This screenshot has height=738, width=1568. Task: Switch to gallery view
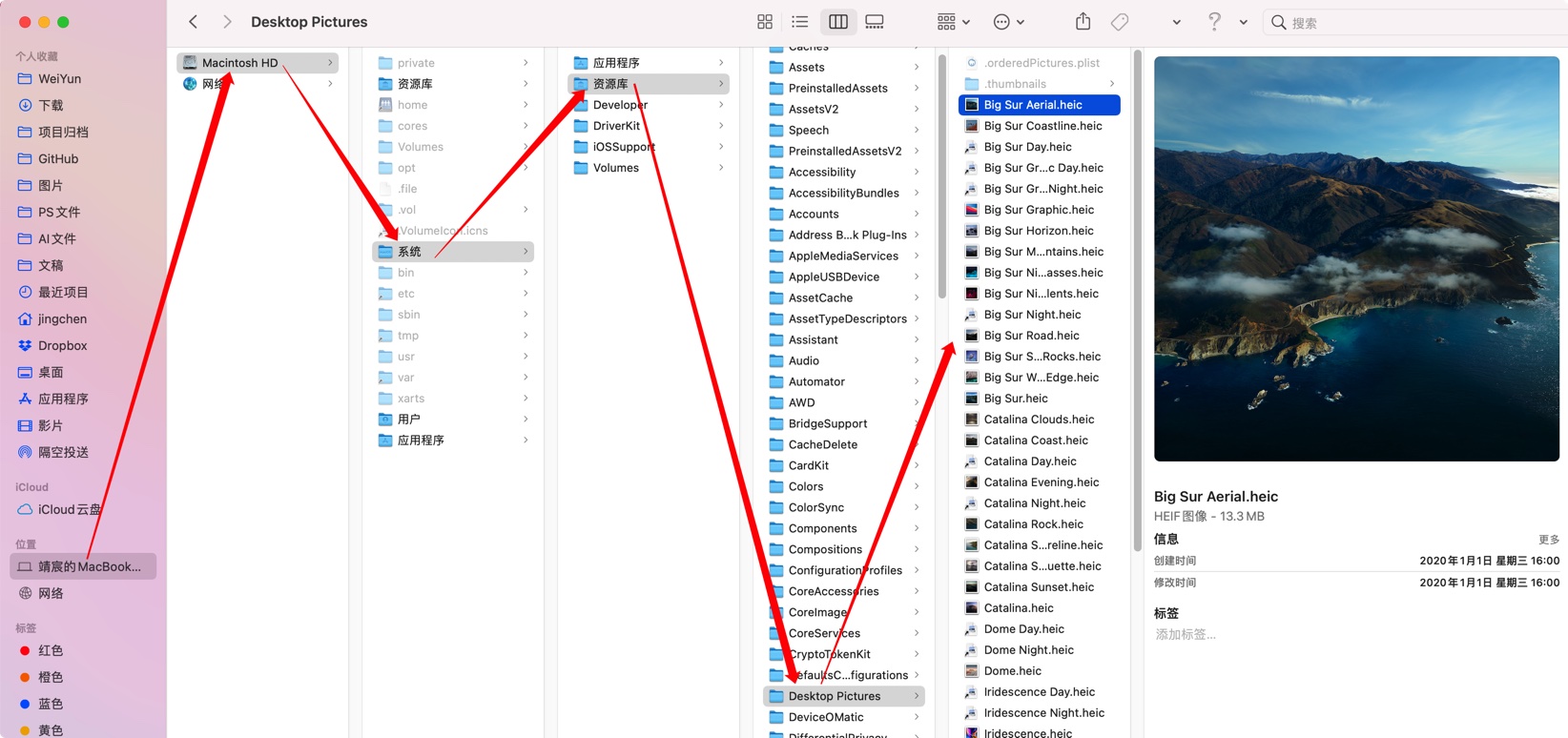click(x=875, y=22)
